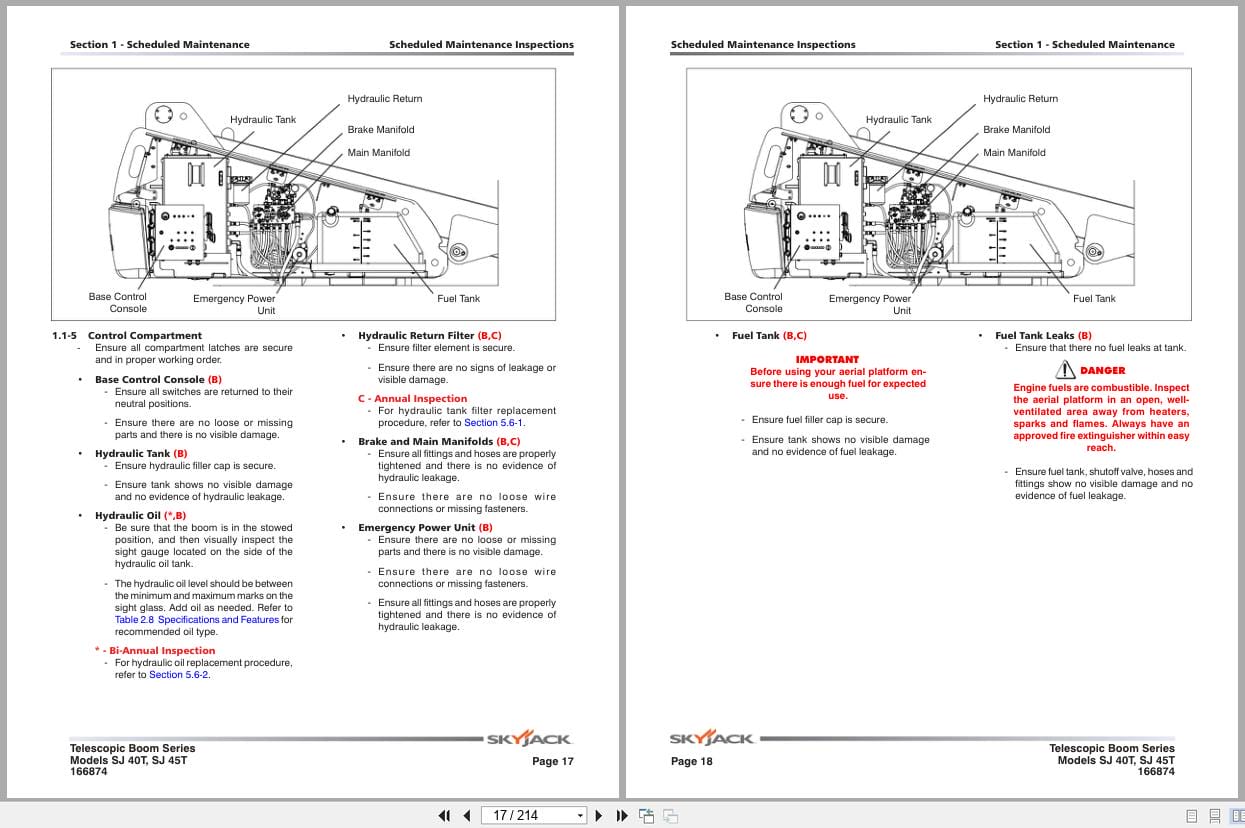The height and width of the screenshot is (828, 1245).
Task: Click the Hydraulic Return label on the diagram
Action: 384,98
